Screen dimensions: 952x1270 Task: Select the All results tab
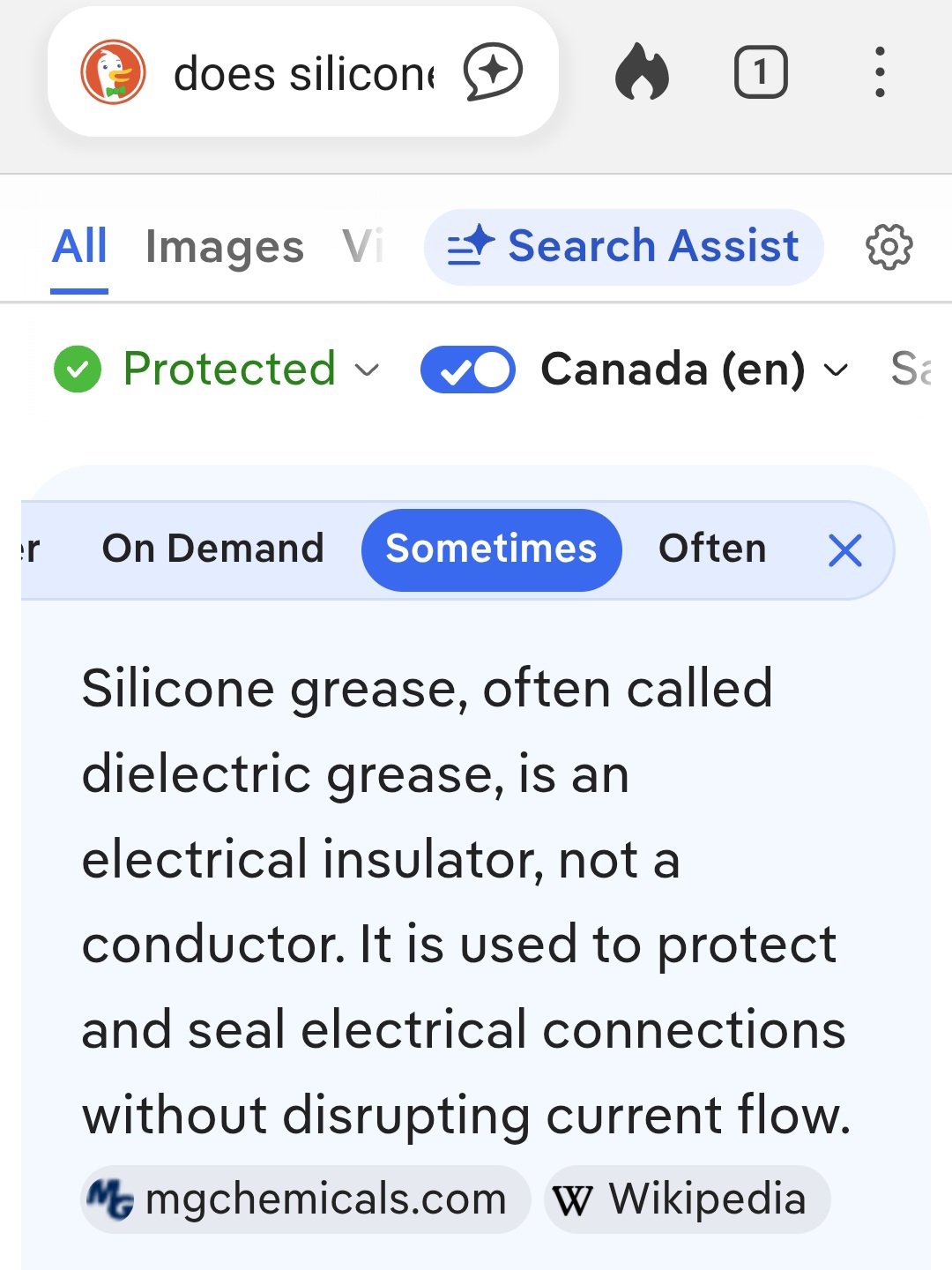[79, 247]
